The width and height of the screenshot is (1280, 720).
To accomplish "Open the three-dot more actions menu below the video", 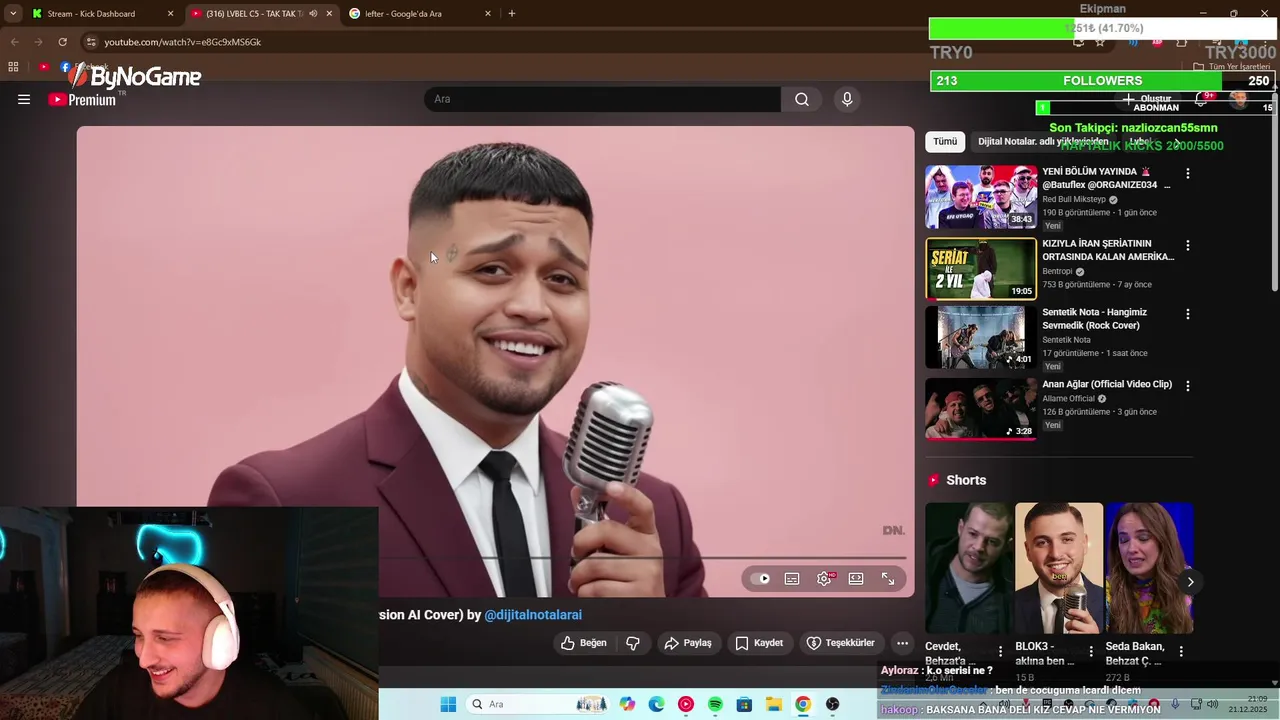I will (902, 643).
